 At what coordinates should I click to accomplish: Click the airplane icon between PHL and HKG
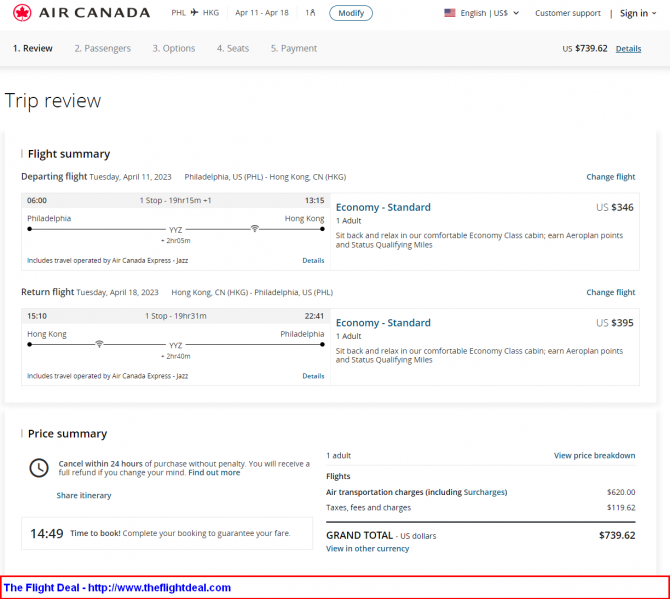(194, 12)
